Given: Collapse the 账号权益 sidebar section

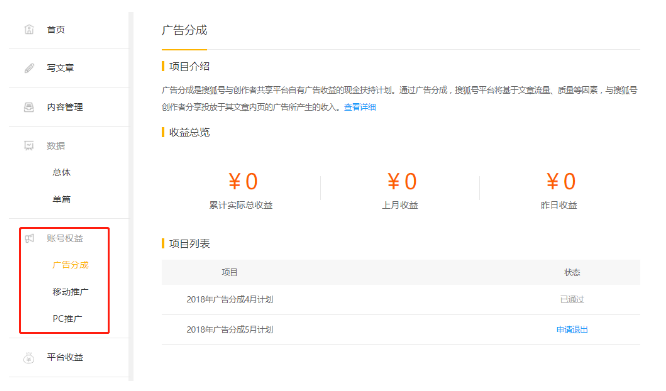Looking at the screenshot, I should 65,238.
